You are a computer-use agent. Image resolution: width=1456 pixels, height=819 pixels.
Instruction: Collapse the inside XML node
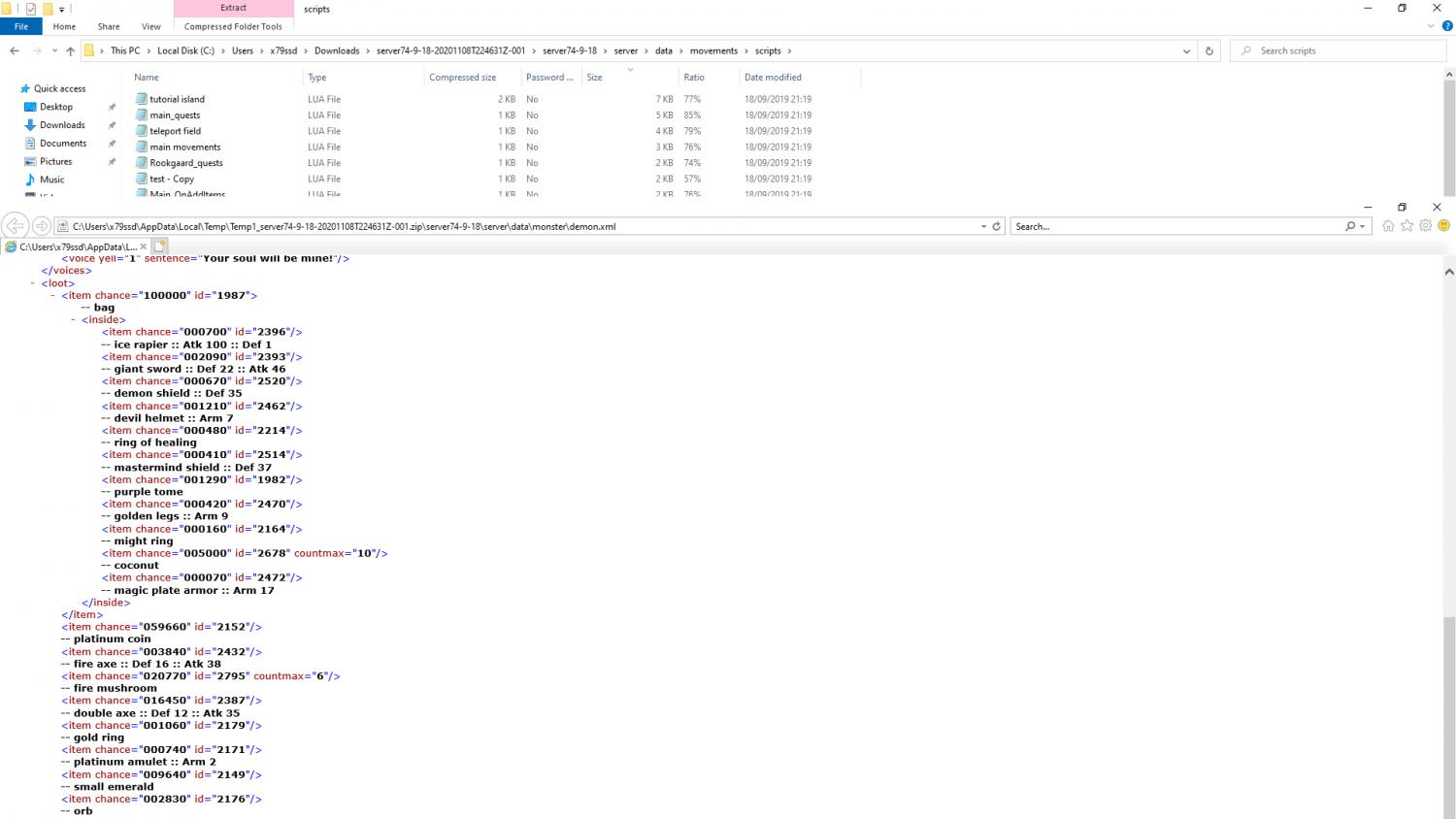73,319
